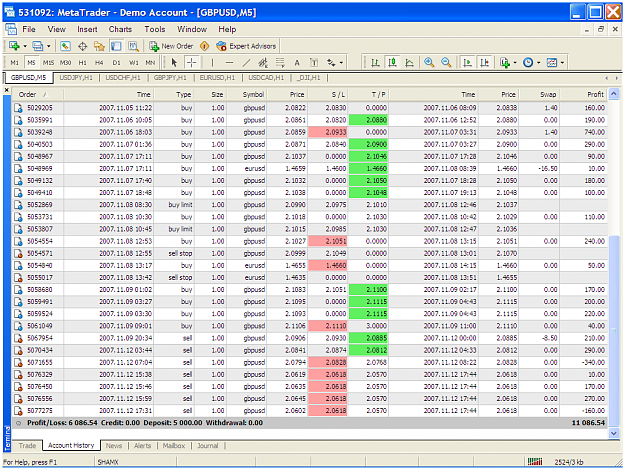Open the File menu
Image resolution: width=625 pixels, height=470 pixels.
[29, 29]
